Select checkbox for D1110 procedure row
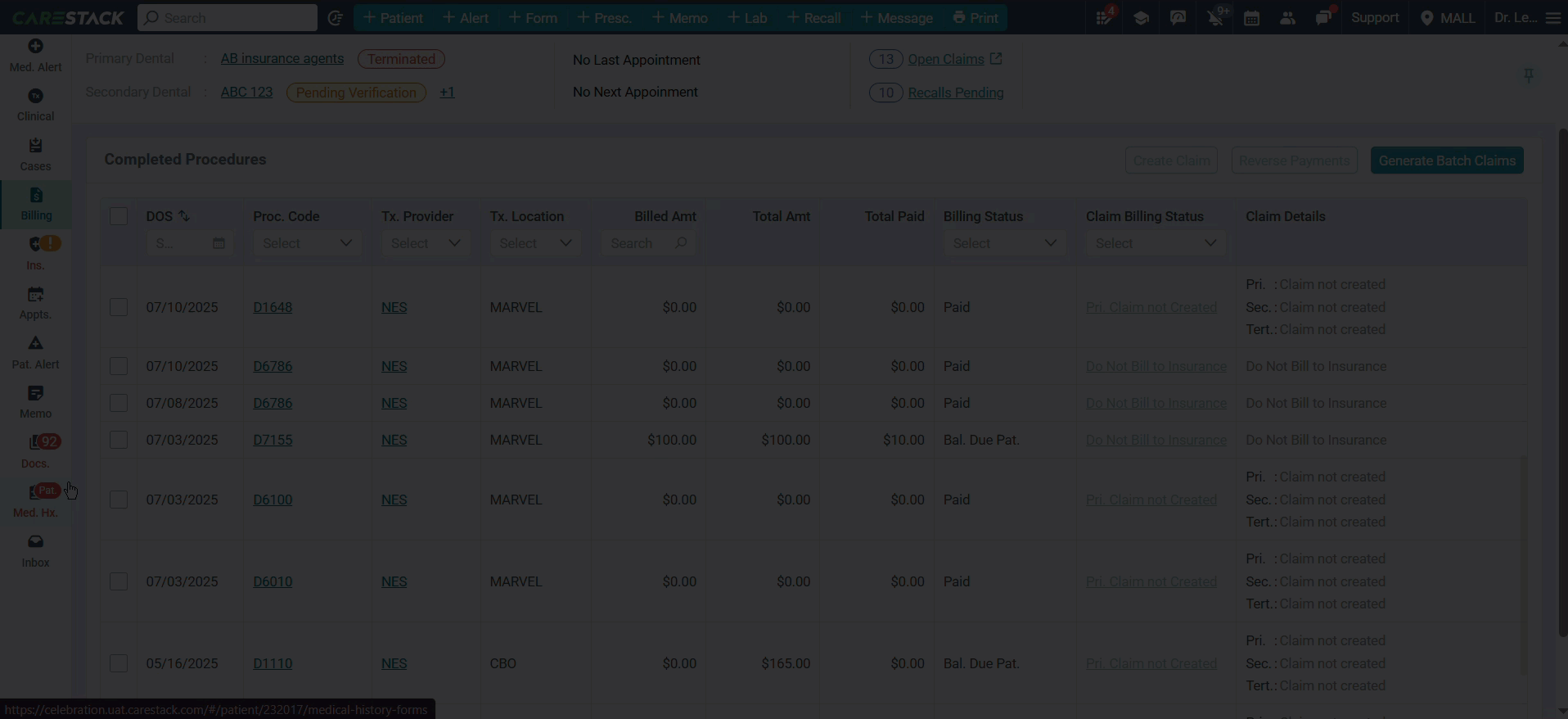The height and width of the screenshot is (719, 1568). coord(119,663)
